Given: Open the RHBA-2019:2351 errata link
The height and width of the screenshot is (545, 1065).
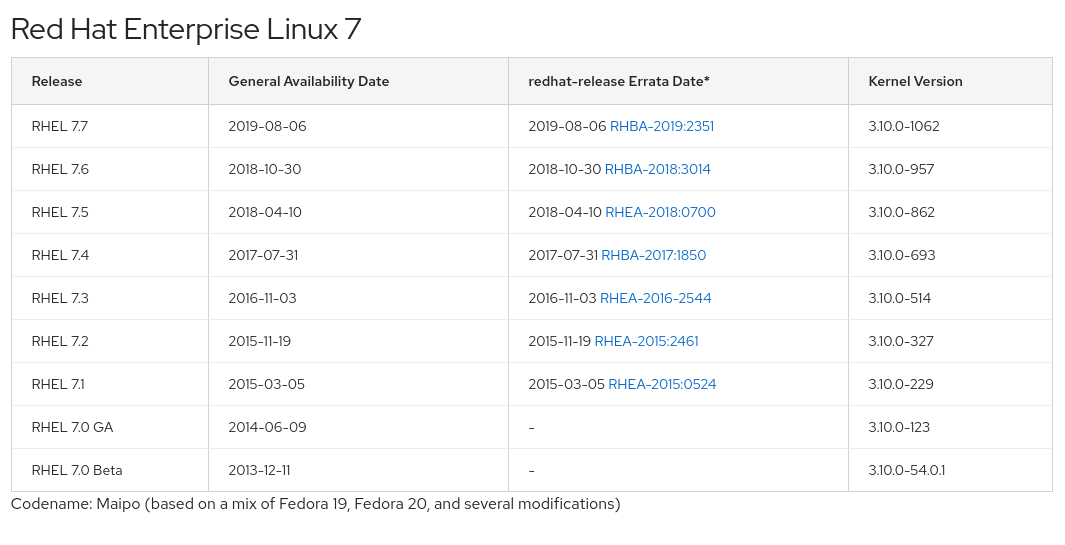Looking at the screenshot, I should 661,126.
